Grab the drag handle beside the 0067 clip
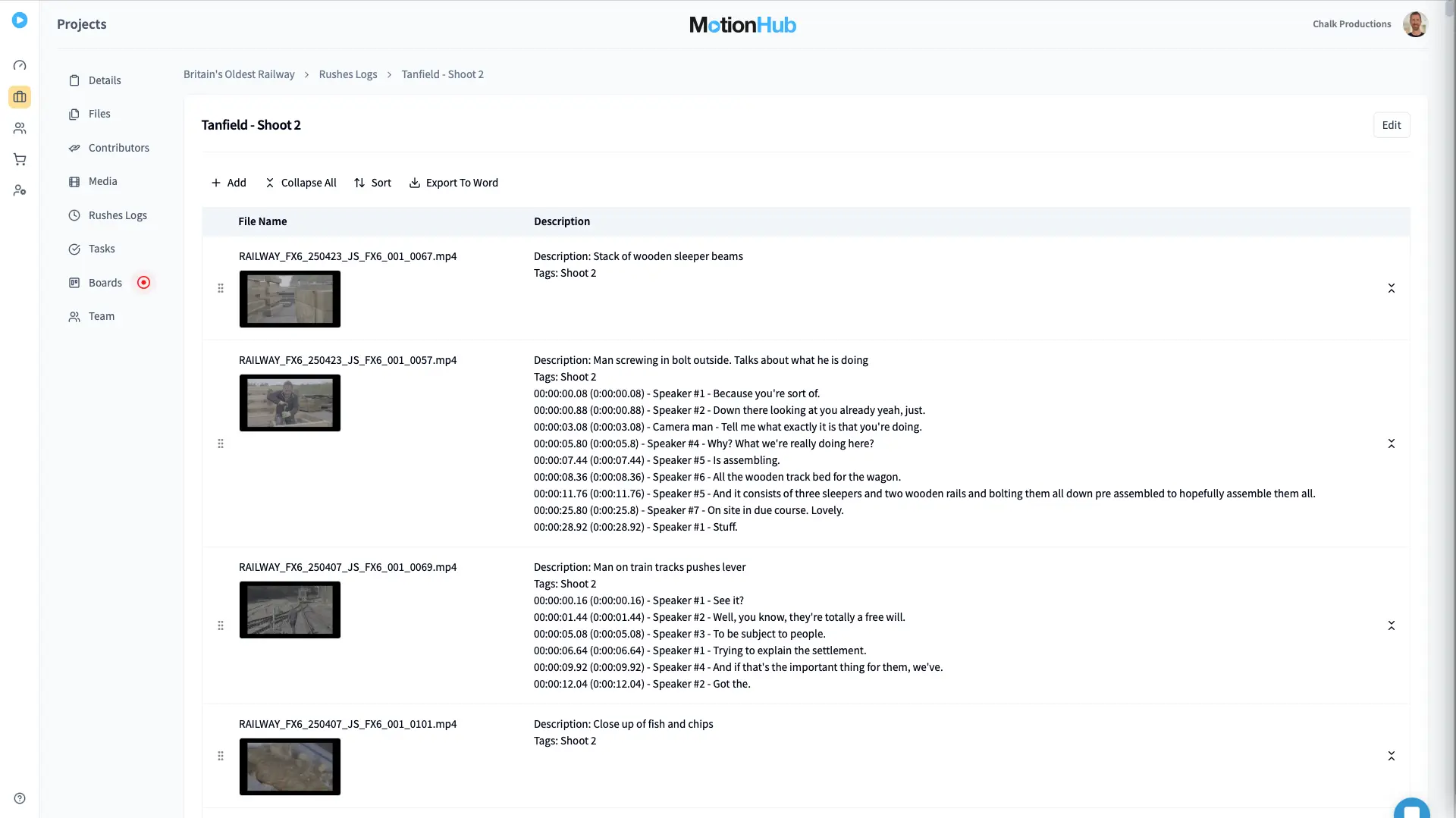Screen dimensions: 1456x818 tap(221, 288)
